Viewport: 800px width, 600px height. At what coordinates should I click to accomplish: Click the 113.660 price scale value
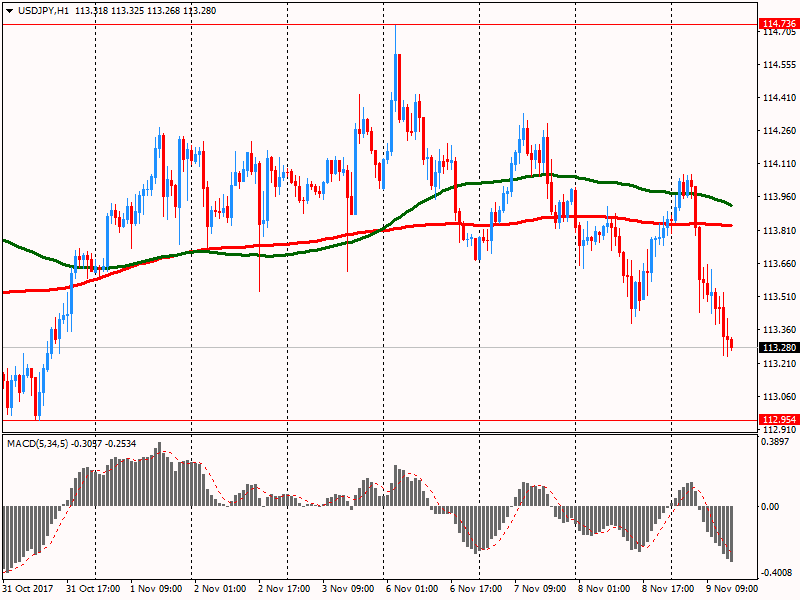(779, 263)
